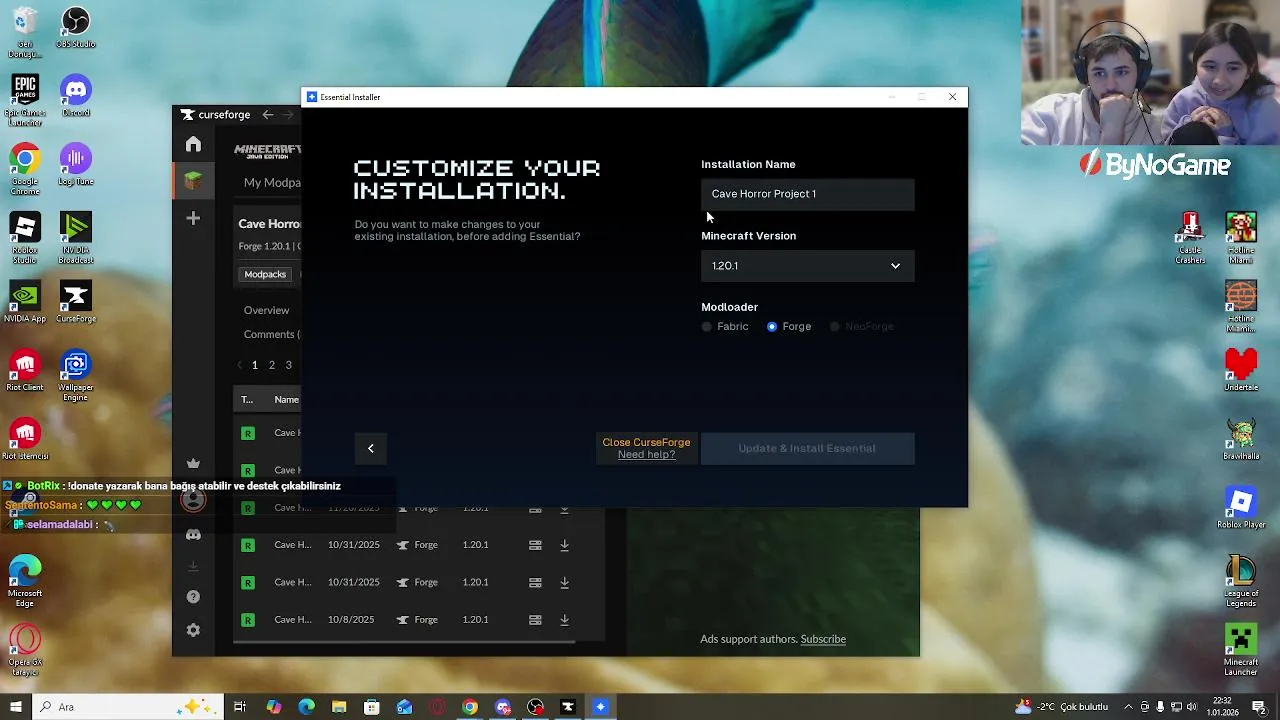Open Wallpaper Engine desktop icon
The height and width of the screenshot is (720, 1280).
point(75,376)
